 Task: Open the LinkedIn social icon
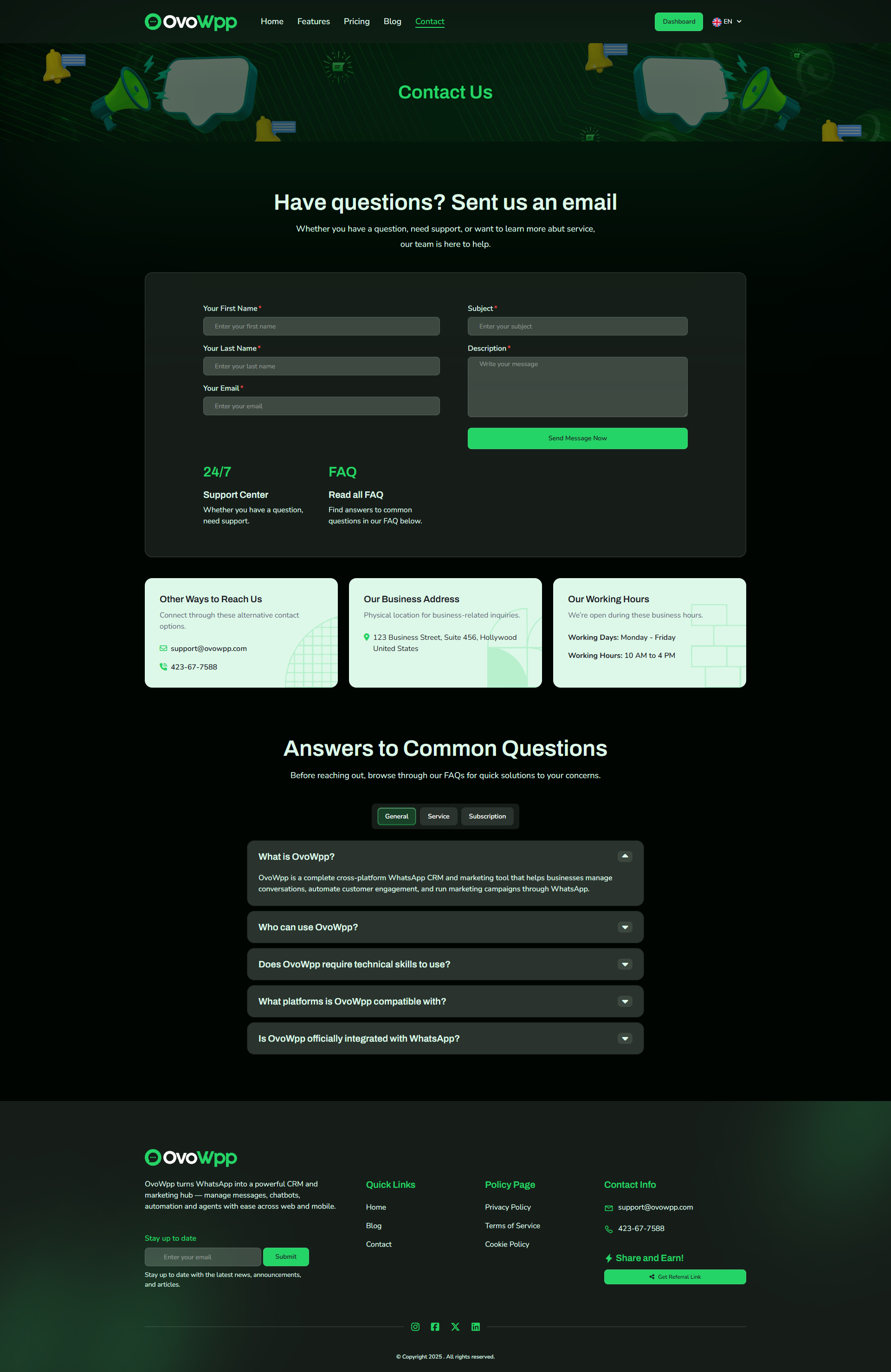[475, 1327]
